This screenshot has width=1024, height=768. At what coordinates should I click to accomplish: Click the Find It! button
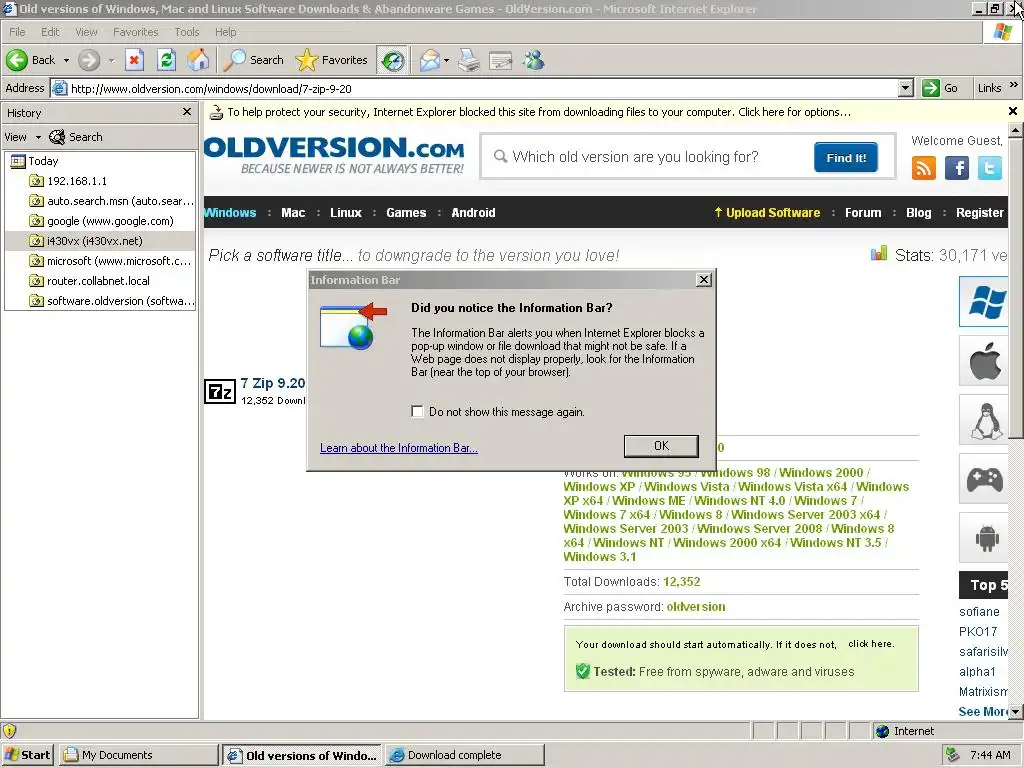pyautogui.click(x=846, y=157)
